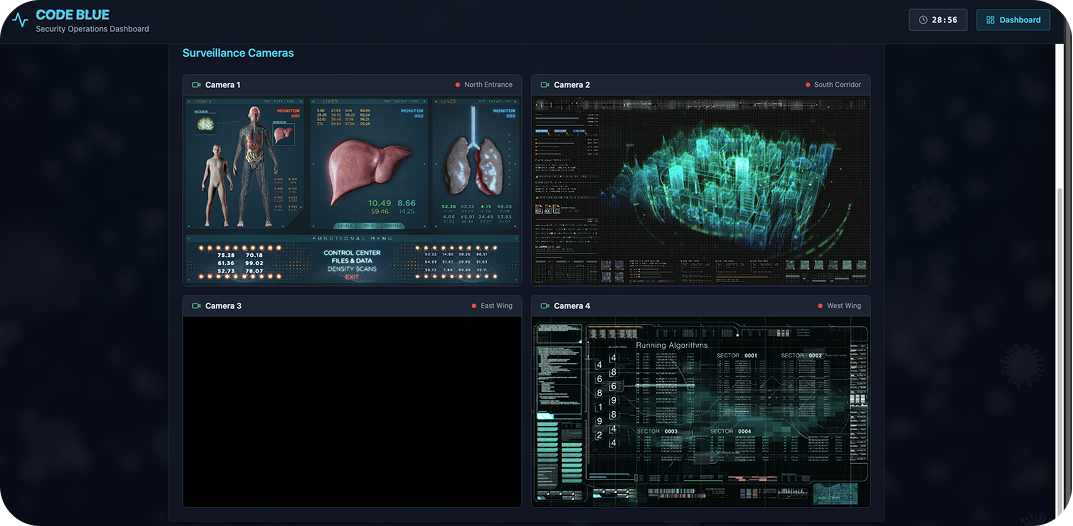Click the clock icon beside the timer
Screen dimensions: 1073x526
(x=922, y=20)
